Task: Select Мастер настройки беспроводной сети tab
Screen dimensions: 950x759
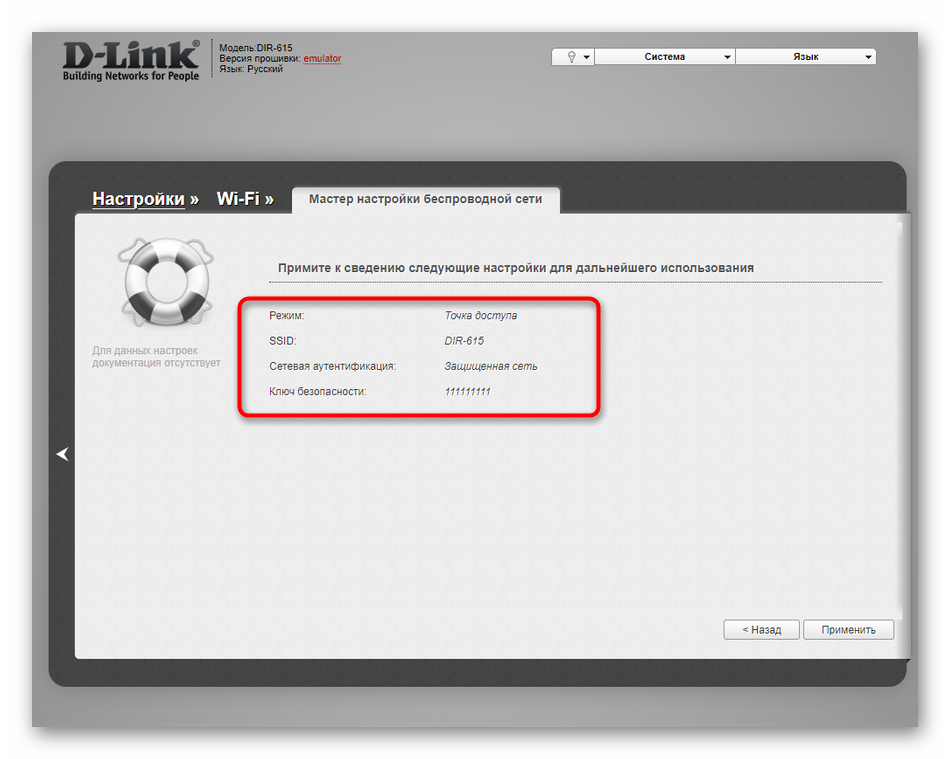Action: (425, 199)
